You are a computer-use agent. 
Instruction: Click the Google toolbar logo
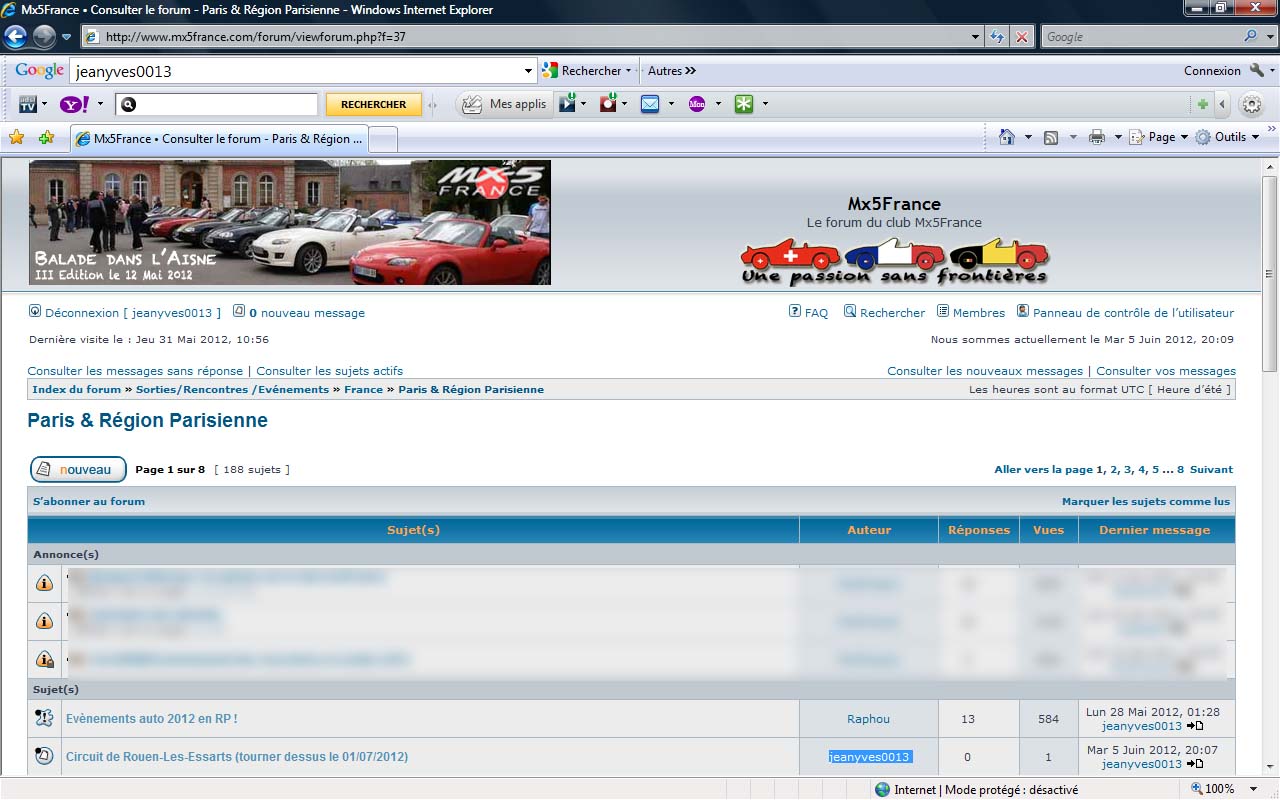click(39, 71)
